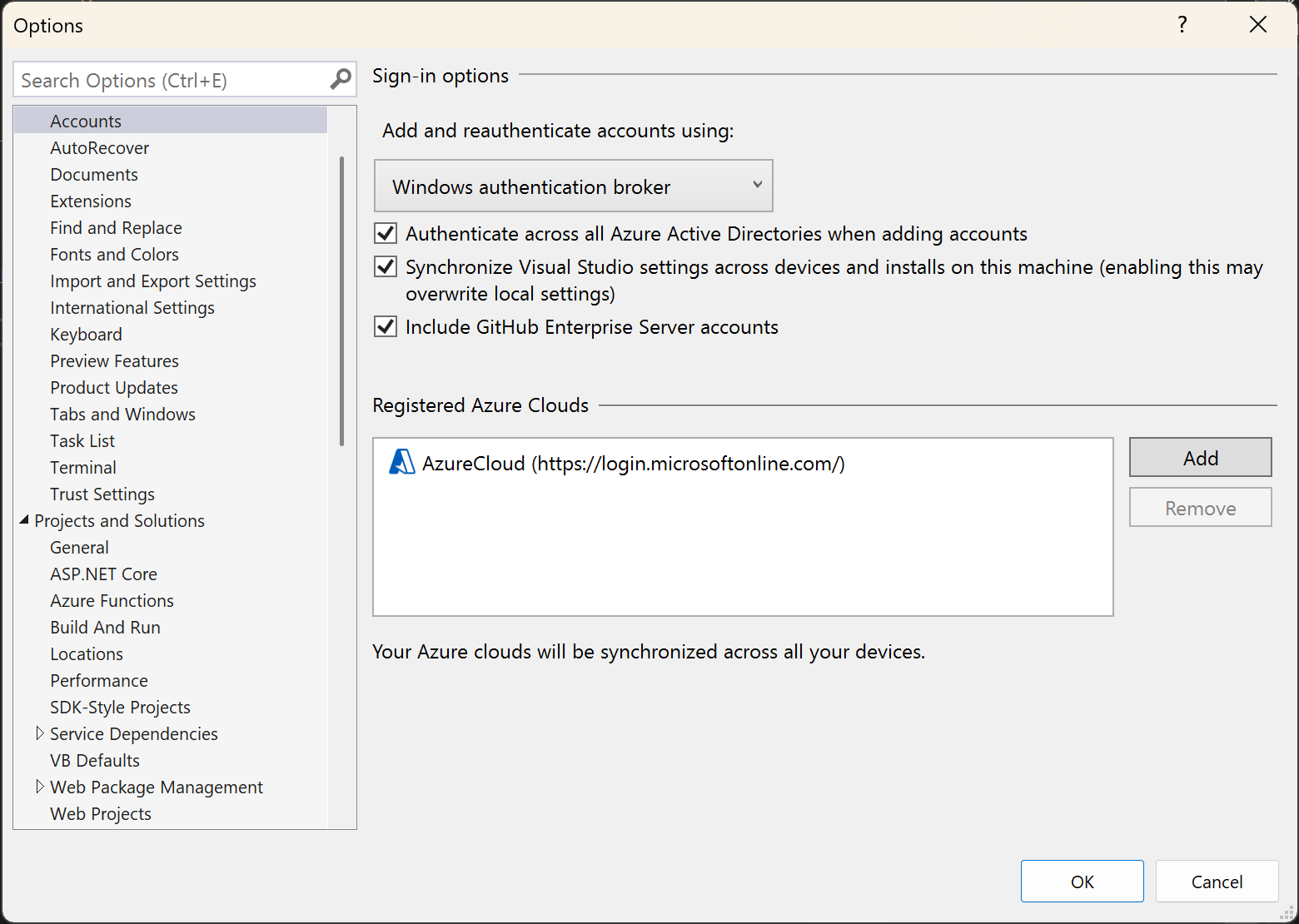This screenshot has width=1299, height=924.
Task: Collapse Projects and Solutions node
Action: coord(24,519)
